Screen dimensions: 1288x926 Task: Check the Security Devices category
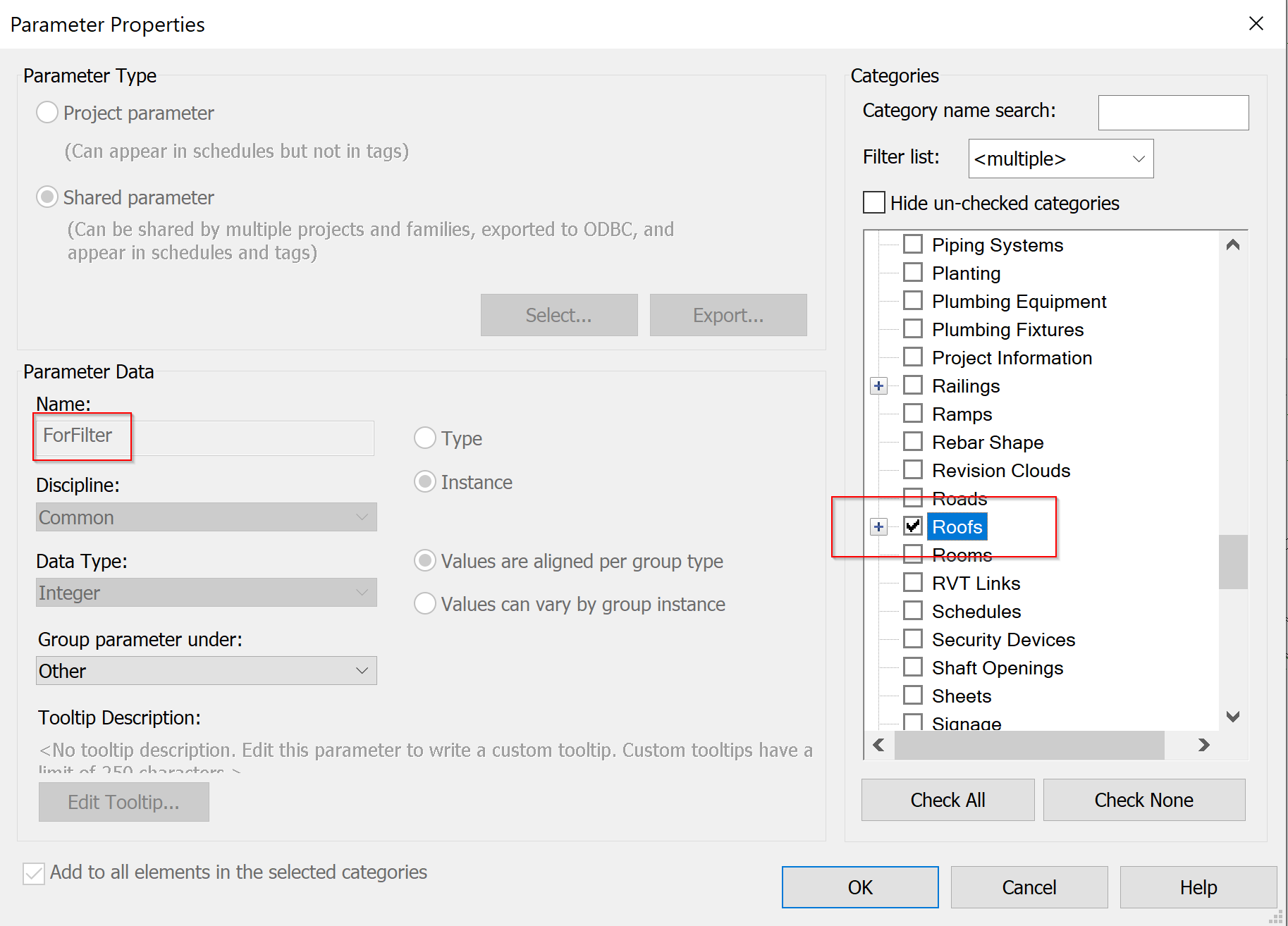point(913,638)
